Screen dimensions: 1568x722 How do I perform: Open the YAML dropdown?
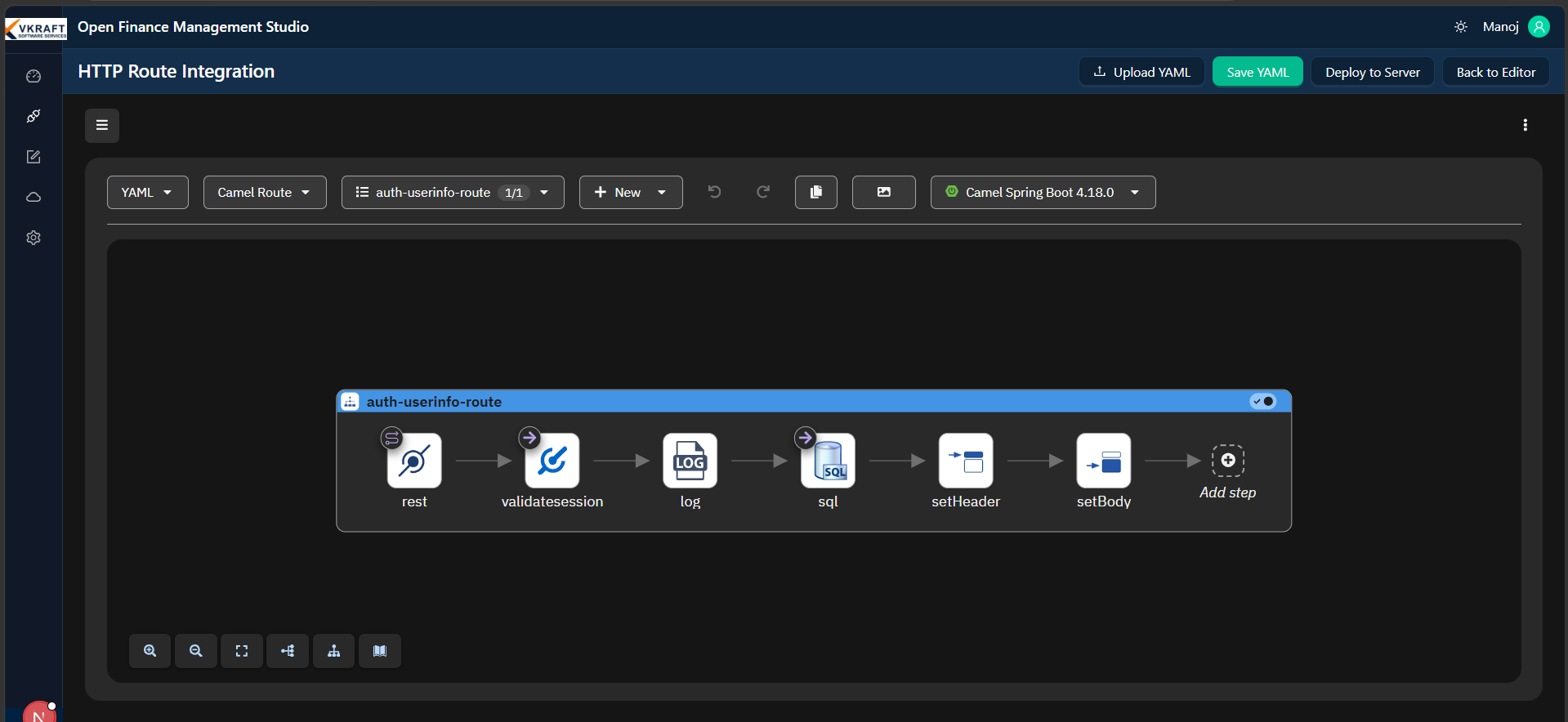tap(148, 192)
